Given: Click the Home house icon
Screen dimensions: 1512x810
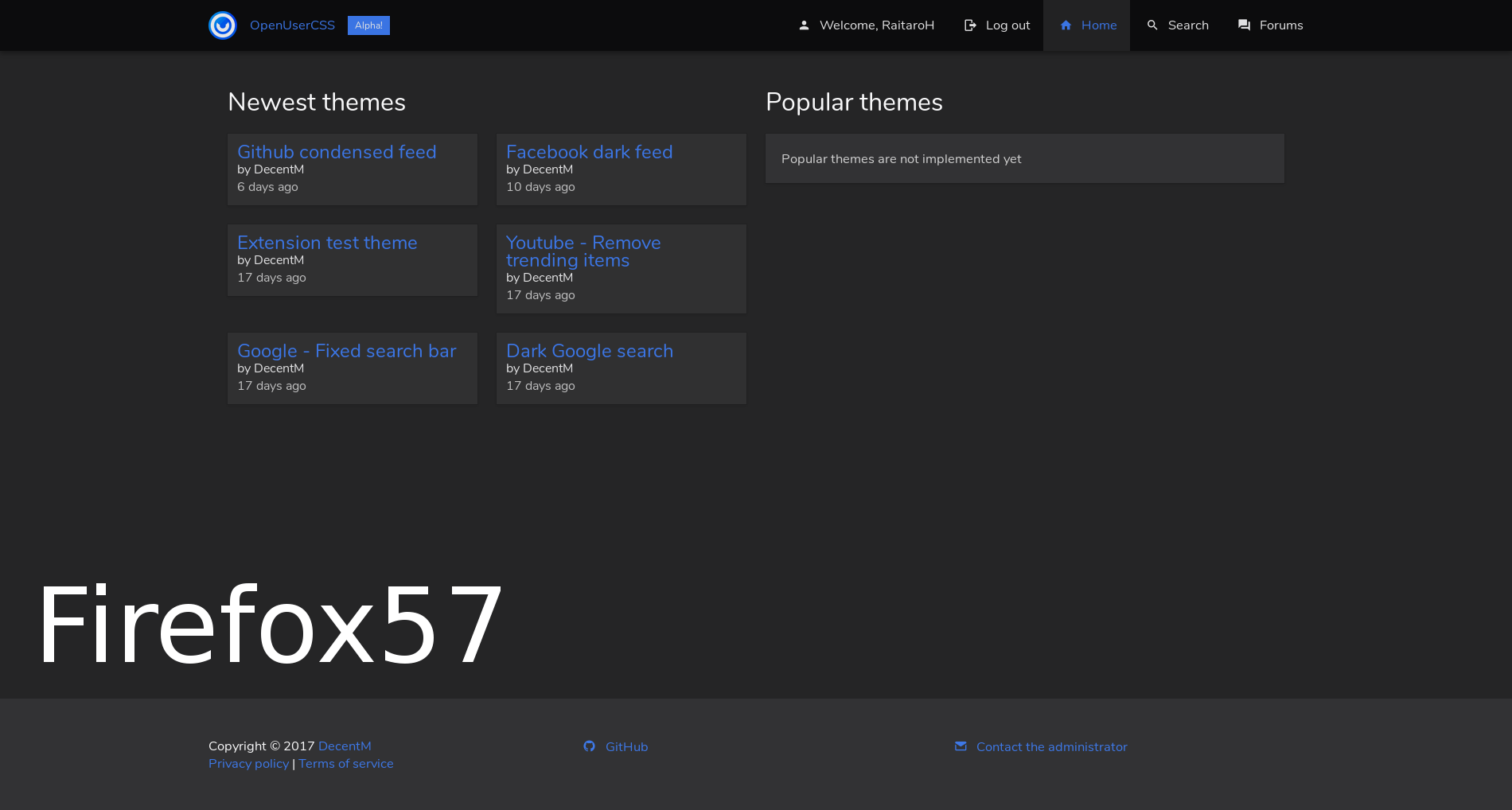Looking at the screenshot, I should coord(1066,25).
